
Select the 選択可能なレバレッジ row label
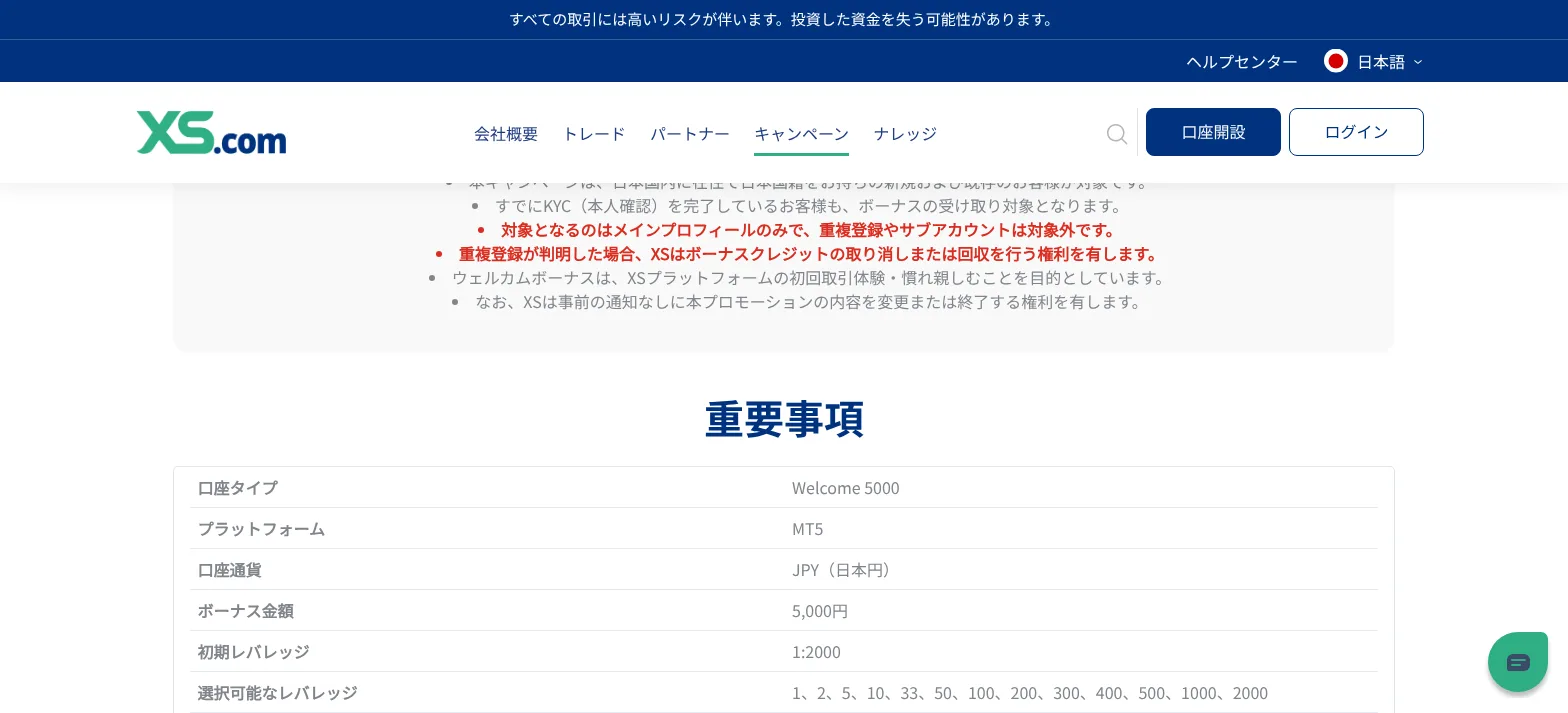(x=277, y=693)
